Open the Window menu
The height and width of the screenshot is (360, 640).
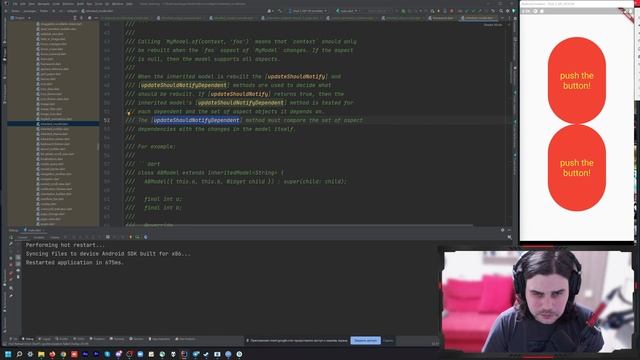118,4
